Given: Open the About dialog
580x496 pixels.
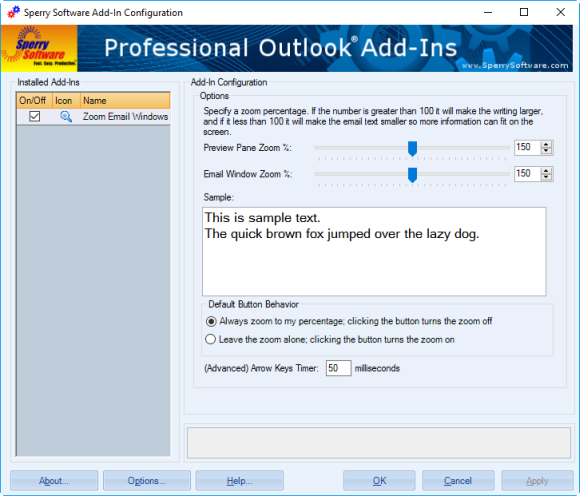Looking at the screenshot, I should (54, 480).
